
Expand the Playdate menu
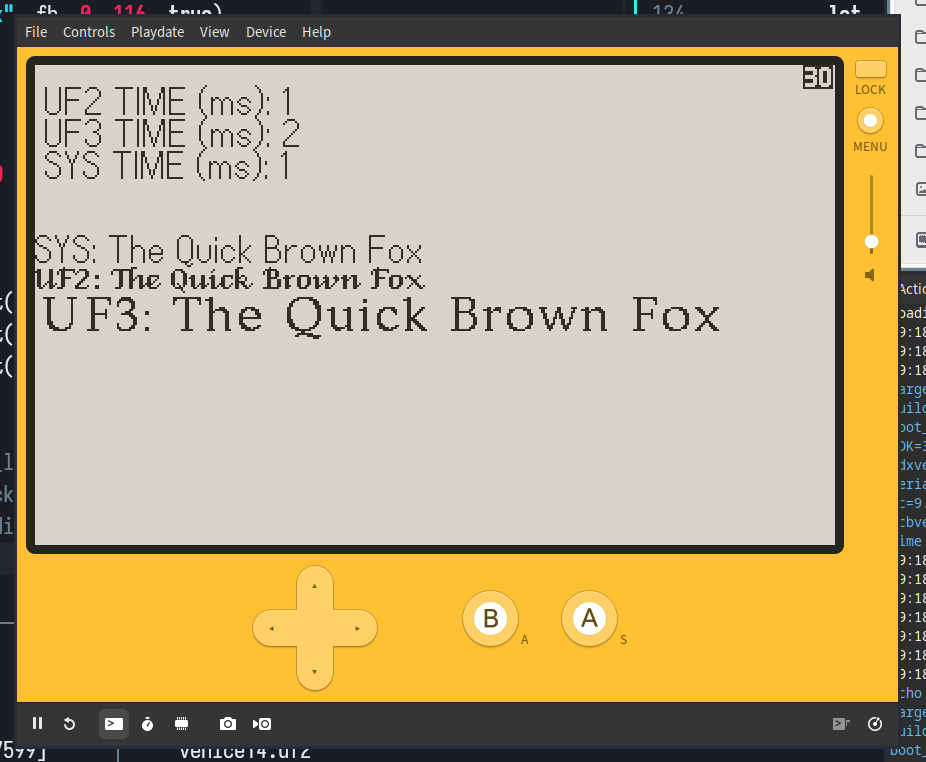(x=157, y=32)
